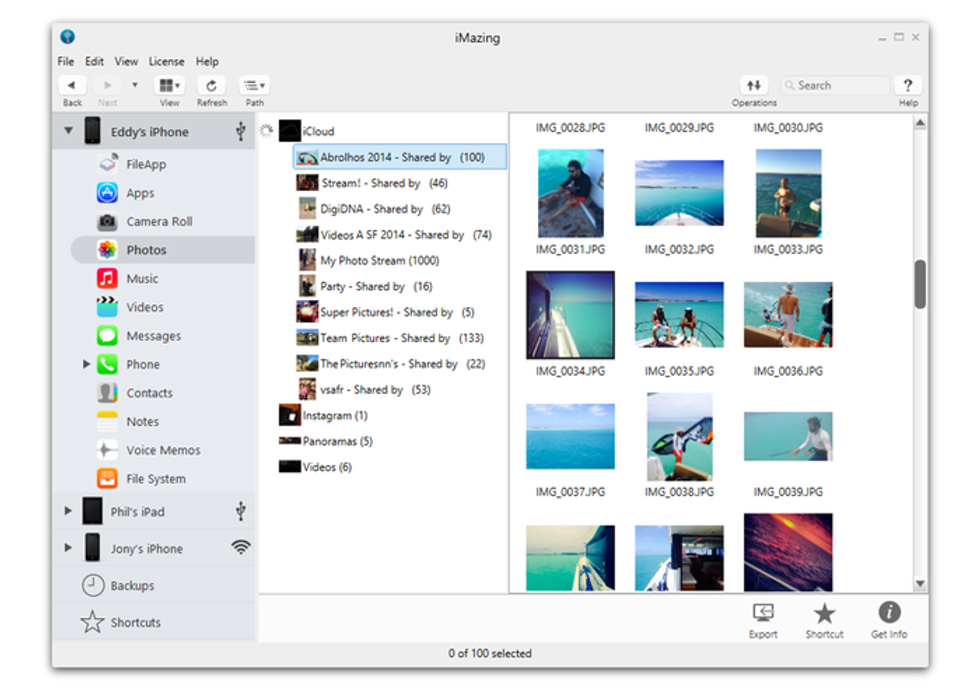Expand the Phil's iPad device tree
This screenshot has height=689, width=980.
pyautogui.click(x=68, y=511)
